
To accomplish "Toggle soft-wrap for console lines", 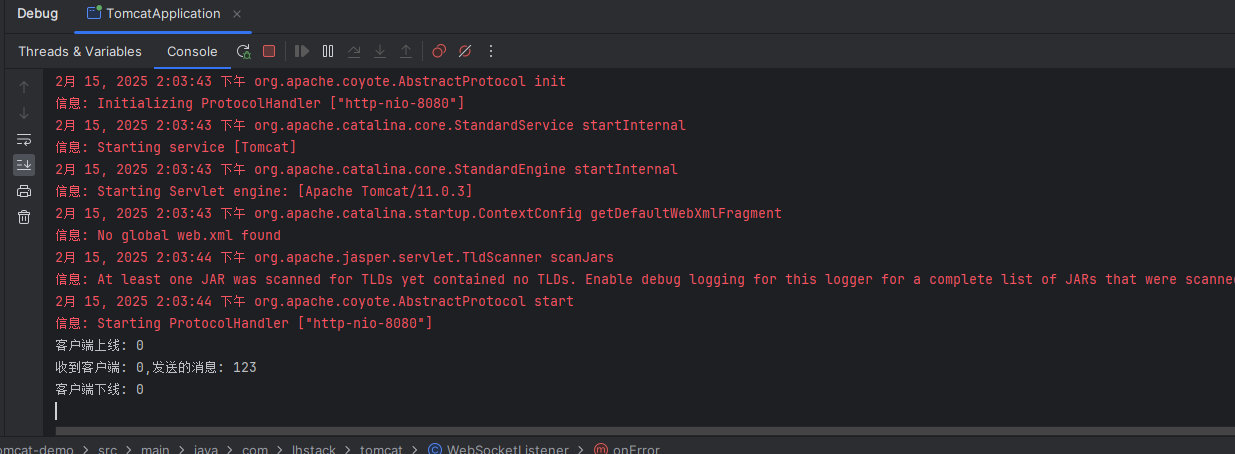I will point(24,139).
